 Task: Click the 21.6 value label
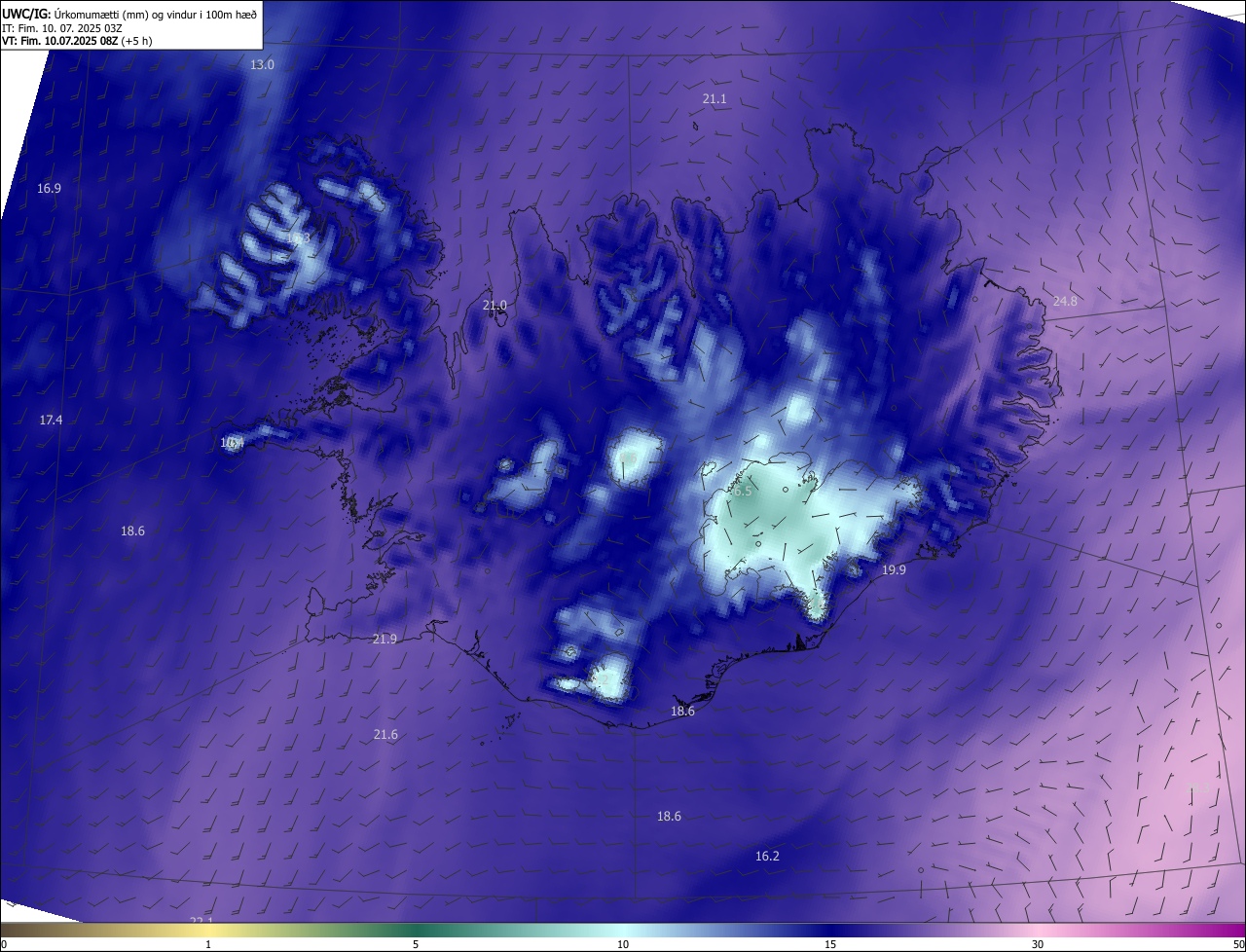point(385,735)
